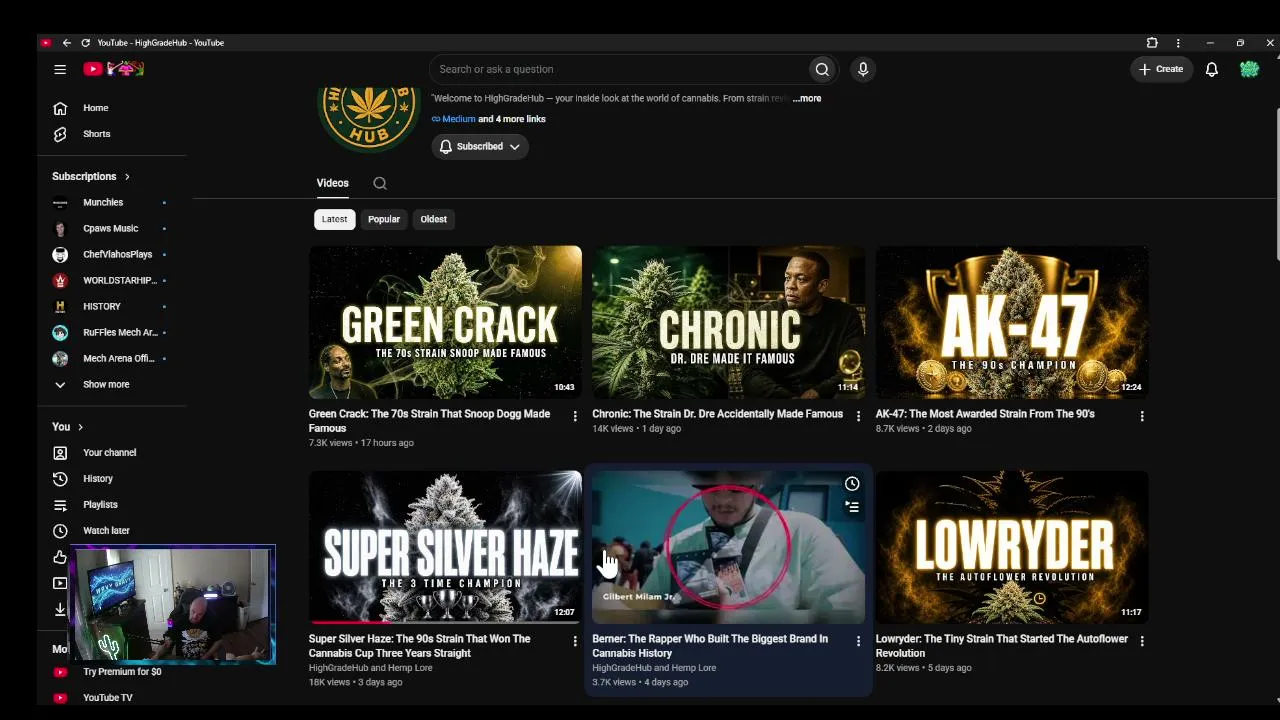Expand the Subscriptions section

click(x=91, y=177)
